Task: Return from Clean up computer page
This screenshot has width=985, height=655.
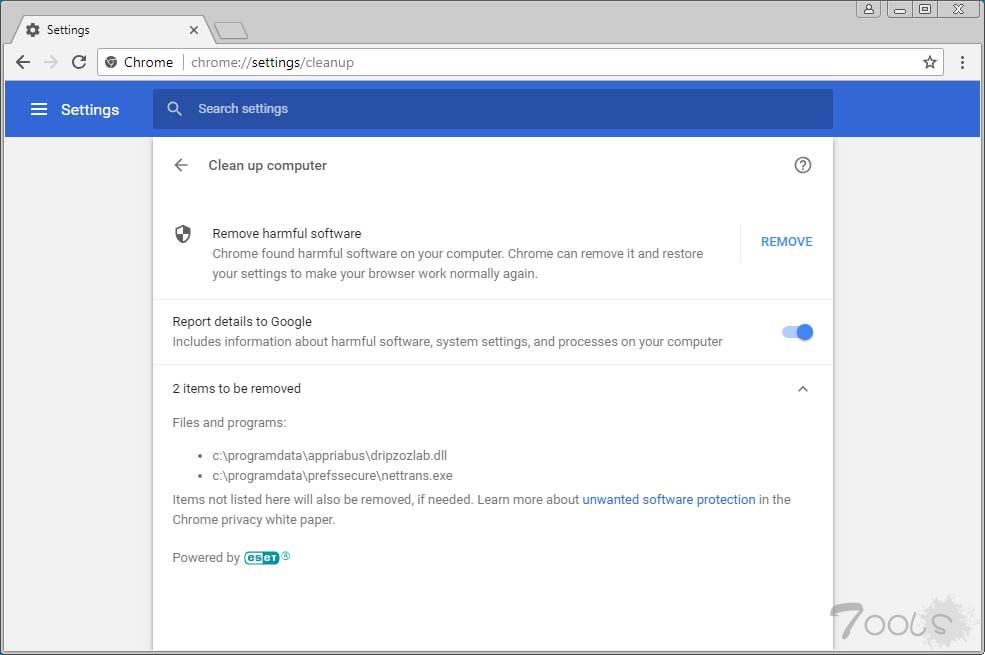Action: [x=181, y=165]
